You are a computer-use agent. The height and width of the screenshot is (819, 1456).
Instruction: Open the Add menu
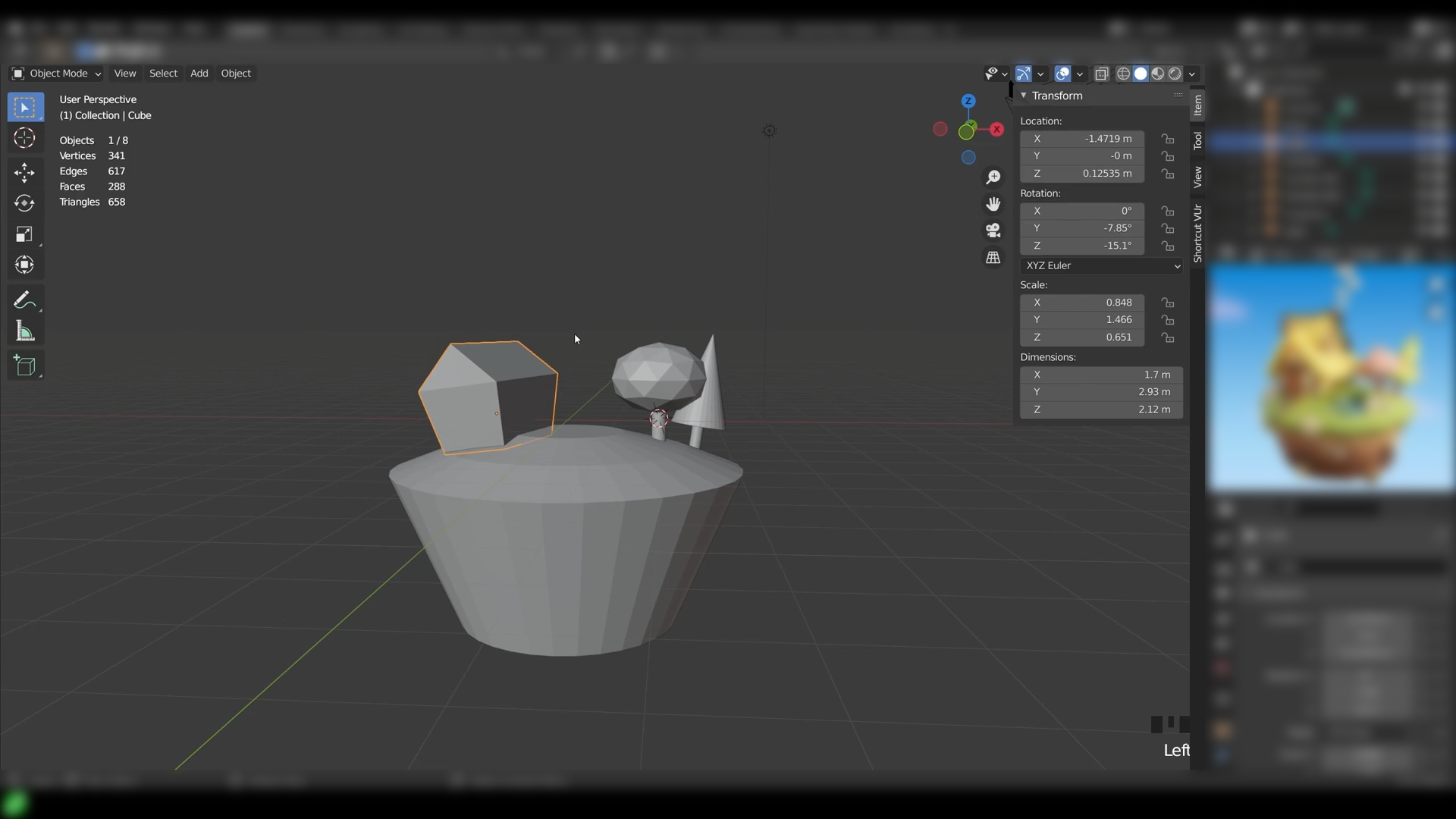[199, 74]
